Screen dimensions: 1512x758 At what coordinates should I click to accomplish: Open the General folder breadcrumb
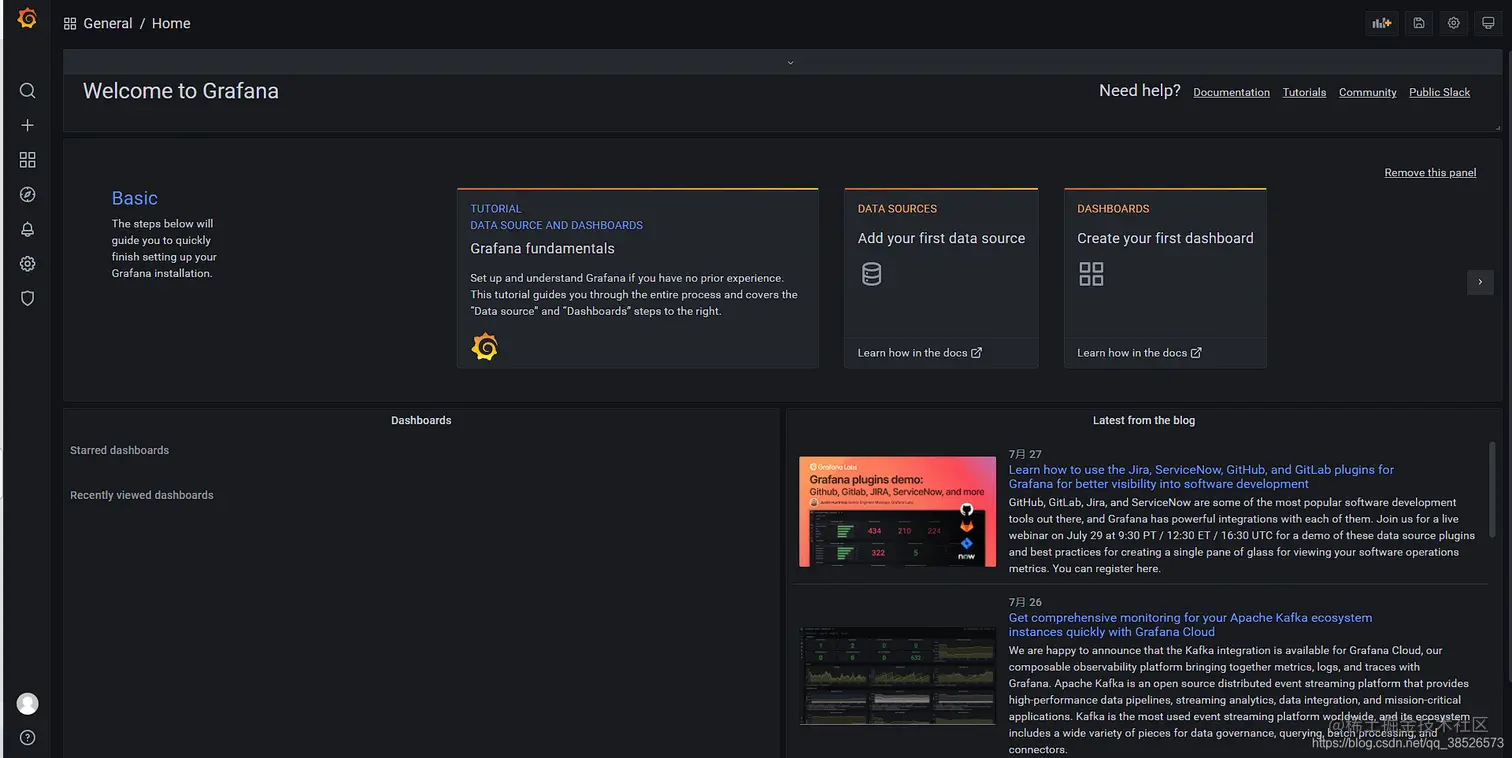tap(108, 23)
